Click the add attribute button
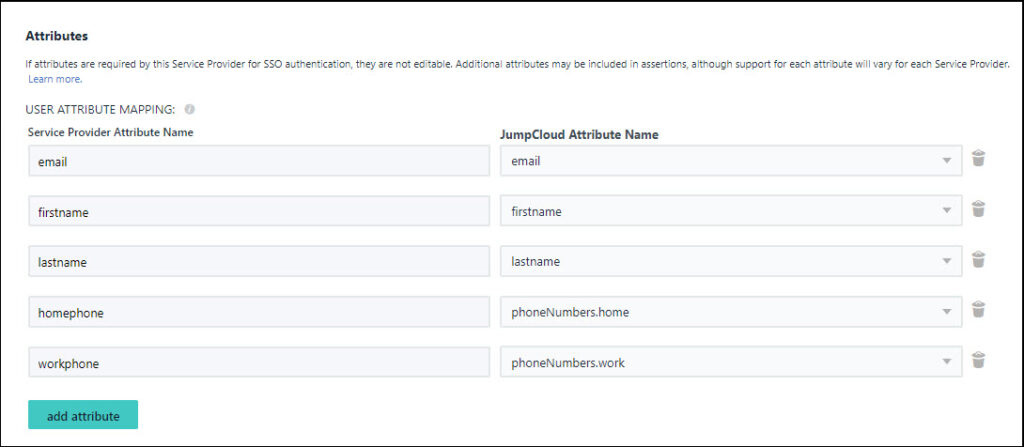The width and height of the screenshot is (1024, 447). pyautogui.click(x=83, y=415)
